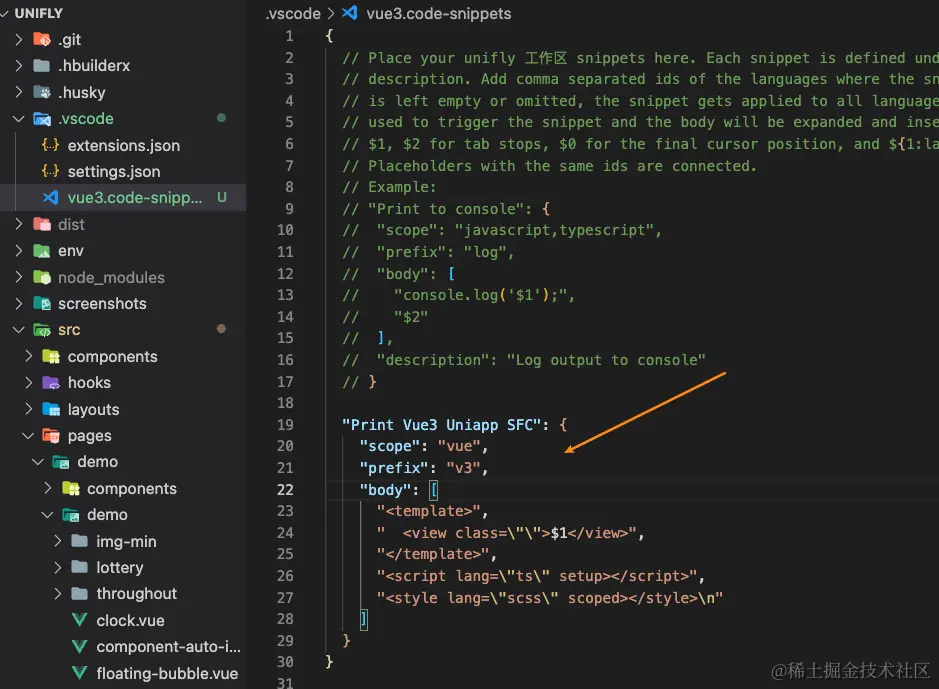Screen dimensions: 939x689
Task: Place cursor on "prefix": "v3" line
Action: (423, 468)
